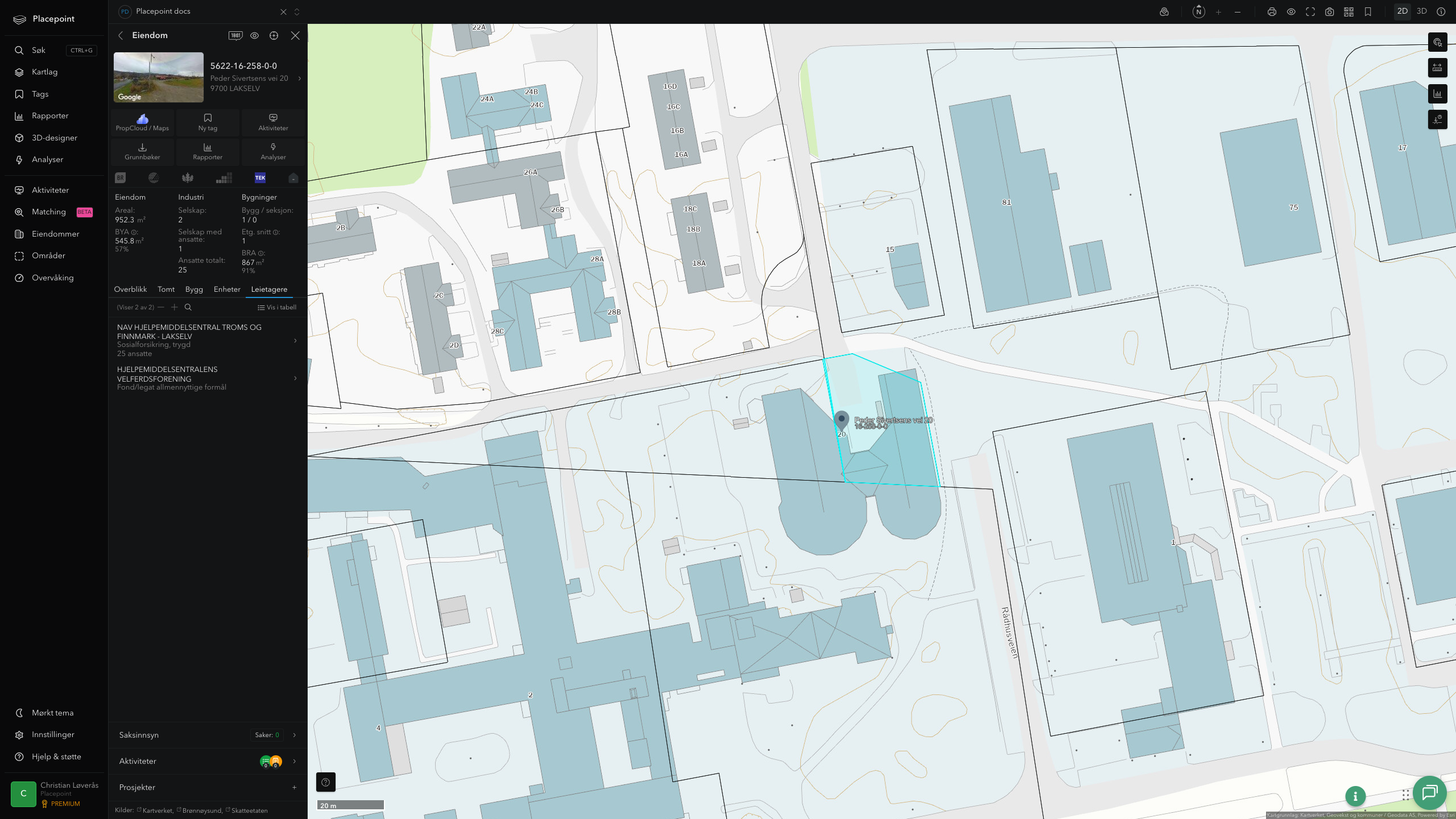Select the TEK data icon
This screenshot has width=1456, height=819.
point(260,178)
